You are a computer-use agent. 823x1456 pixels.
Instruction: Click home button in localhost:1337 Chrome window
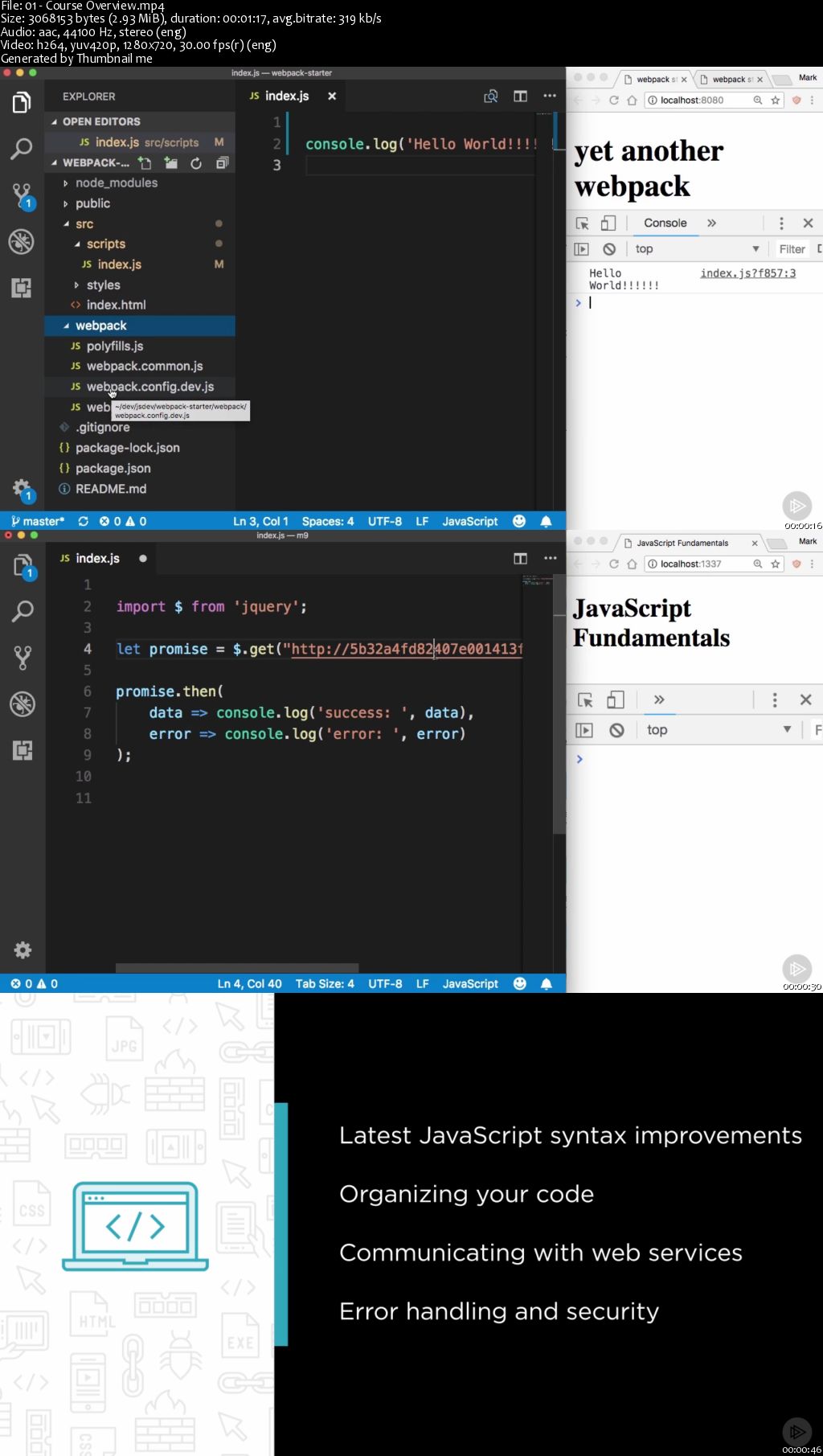coord(633,564)
